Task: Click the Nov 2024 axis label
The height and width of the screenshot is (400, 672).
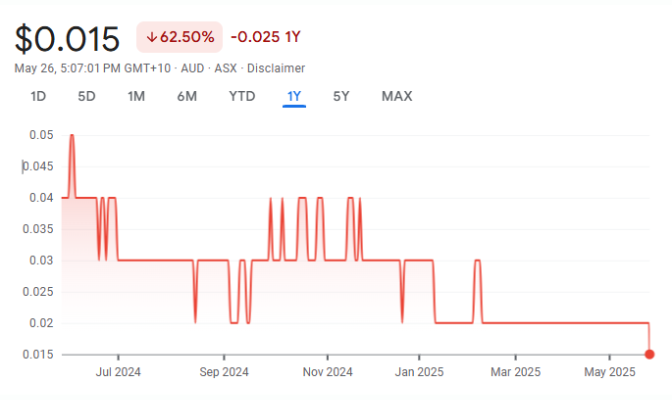Action: point(327,372)
